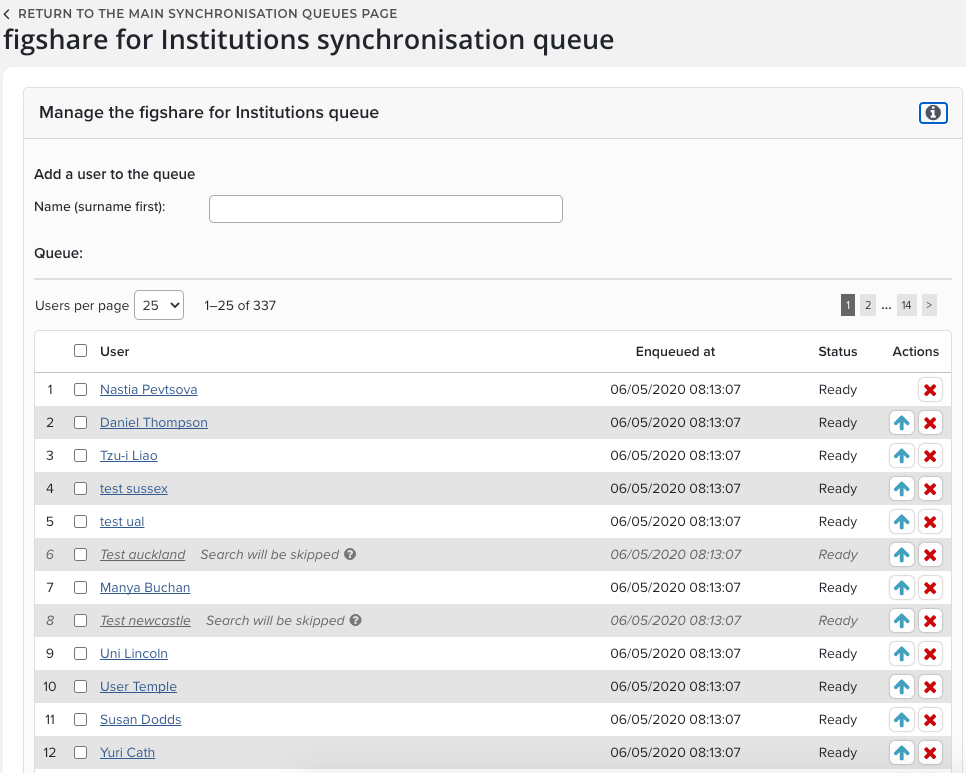Remove Nastia Pevtsova from the queue
The height and width of the screenshot is (773, 966).
[x=930, y=390]
